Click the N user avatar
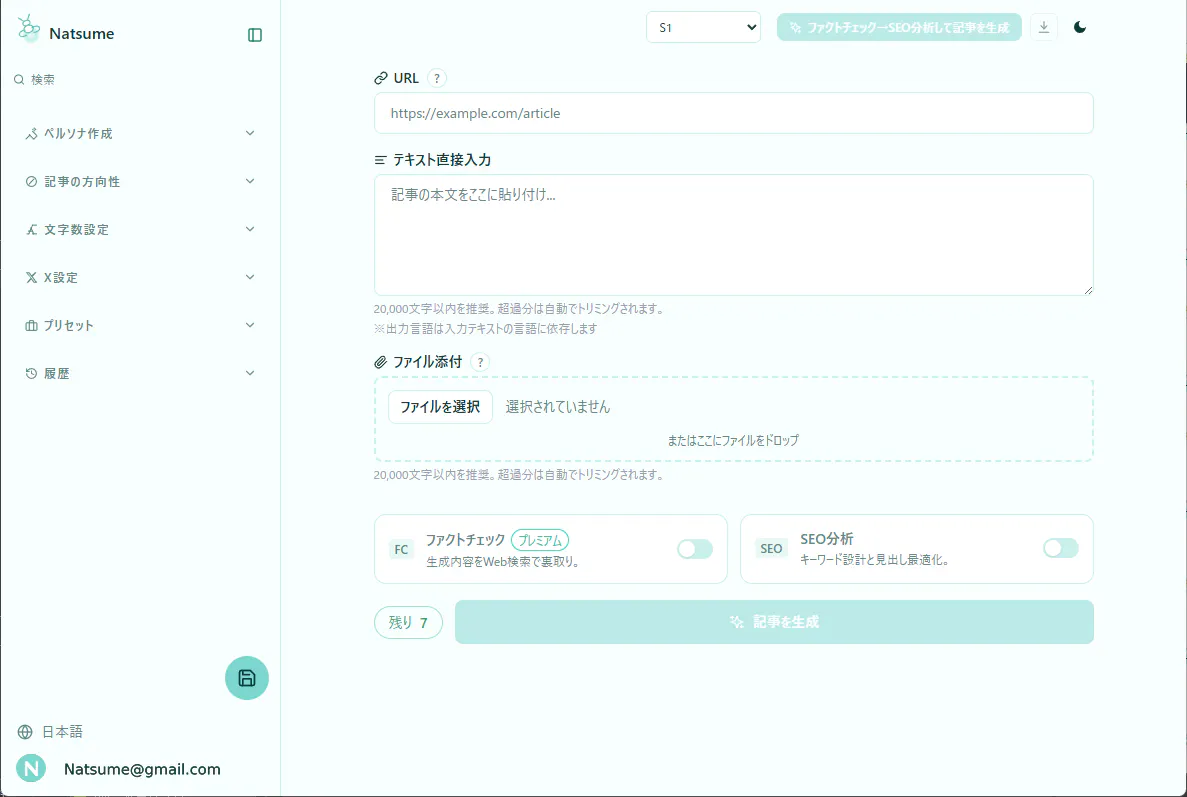This screenshot has height=797, width=1187. click(x=31, y=768)
